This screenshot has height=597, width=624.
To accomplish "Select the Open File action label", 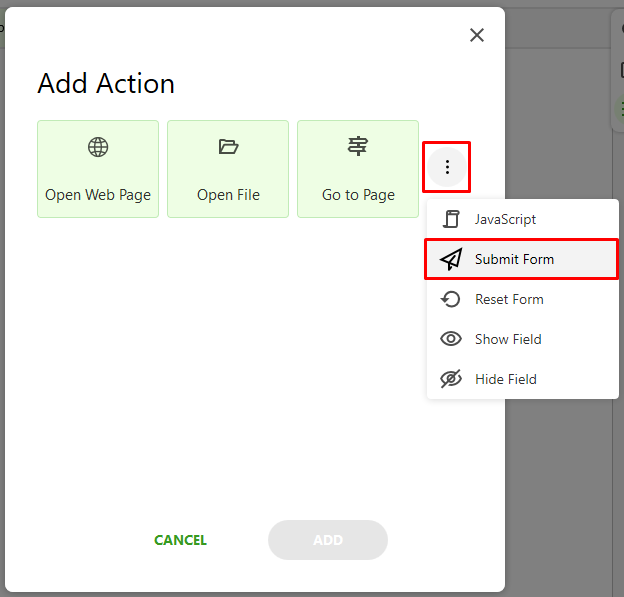I will pyautogui.click(x=228, y=195).
